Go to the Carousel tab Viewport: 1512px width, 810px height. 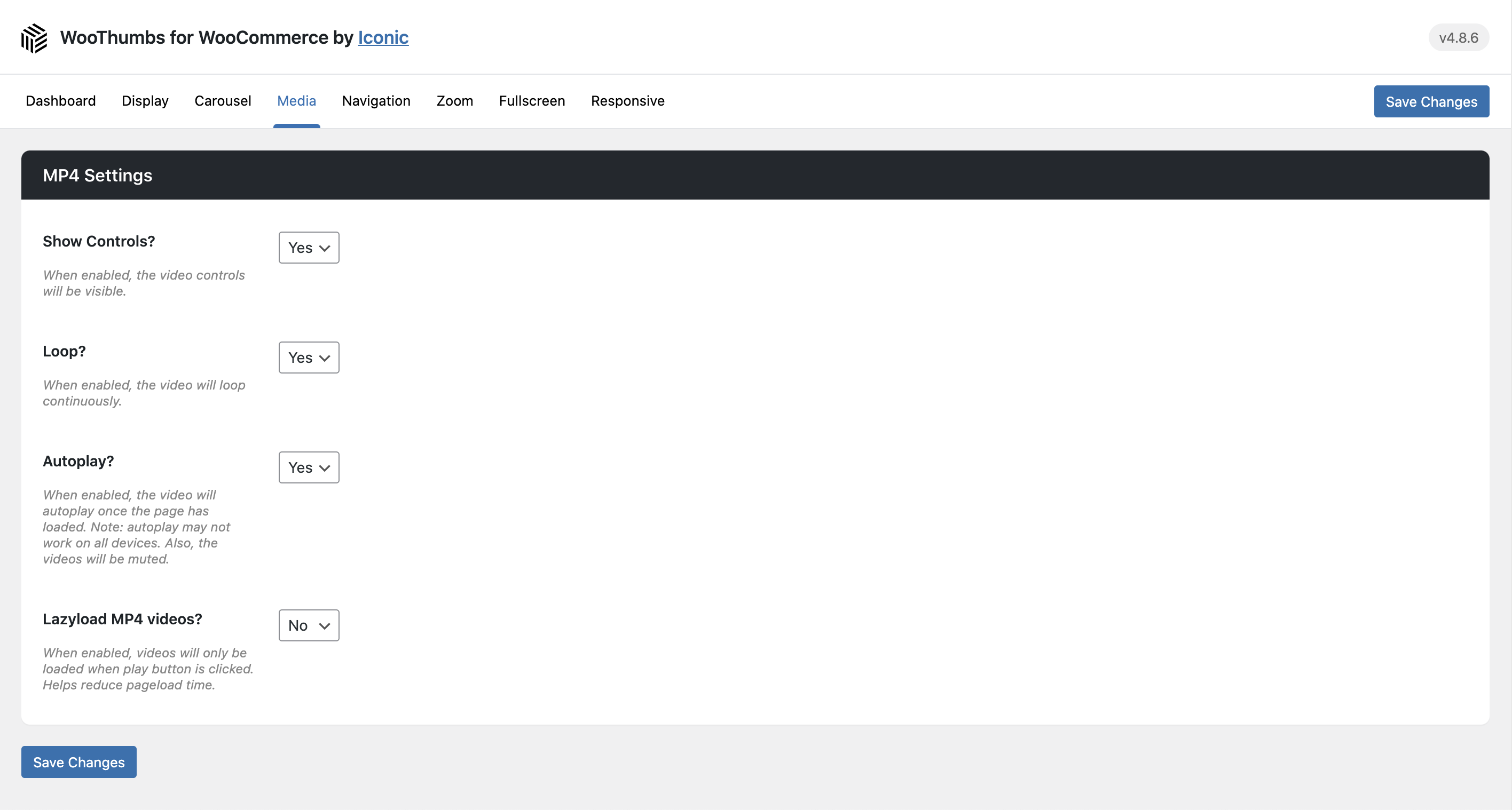point(223,101)
